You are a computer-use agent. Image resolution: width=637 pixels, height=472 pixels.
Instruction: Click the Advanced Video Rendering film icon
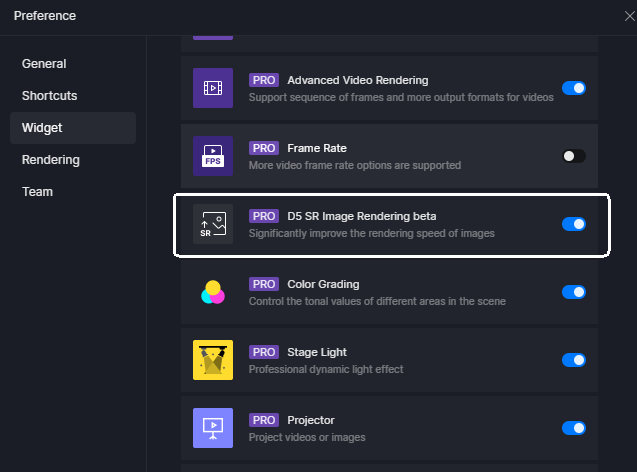(213, 88)
